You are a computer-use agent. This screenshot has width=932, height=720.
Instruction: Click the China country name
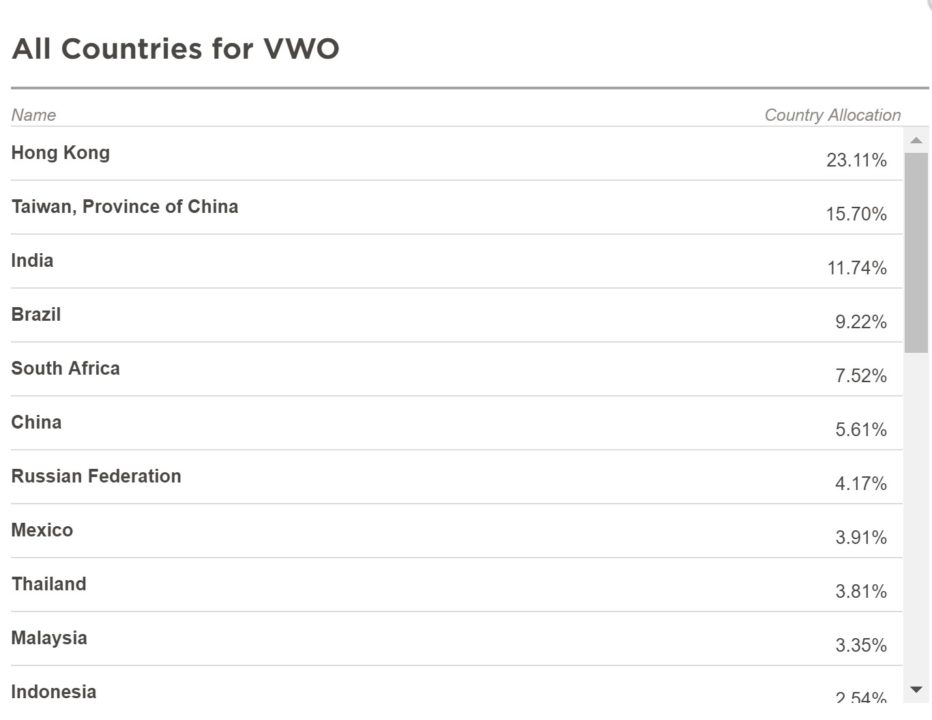(x=37, y=423)
